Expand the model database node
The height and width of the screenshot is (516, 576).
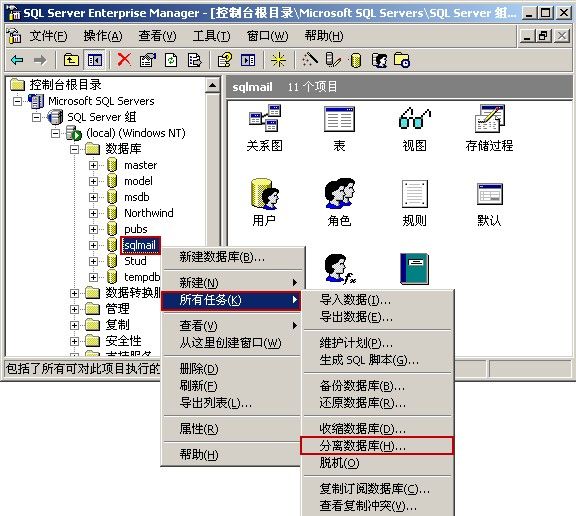(93, 181)
